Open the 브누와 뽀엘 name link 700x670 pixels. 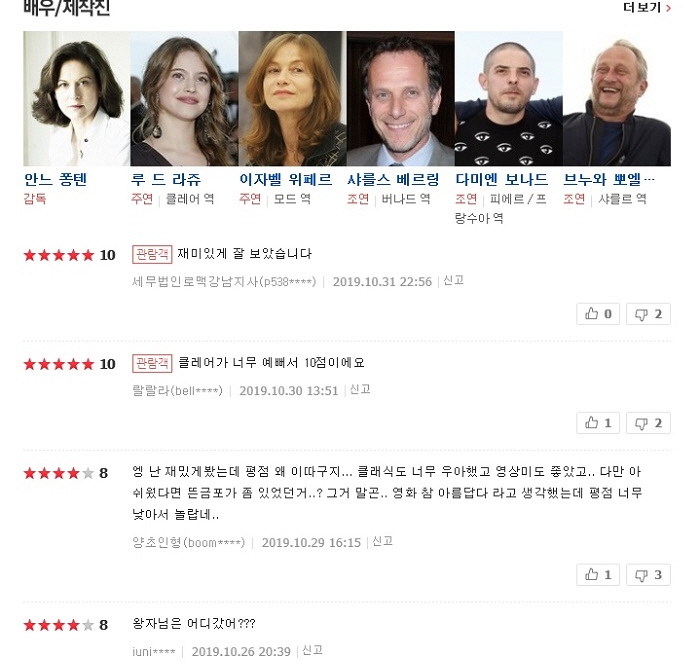609,179
